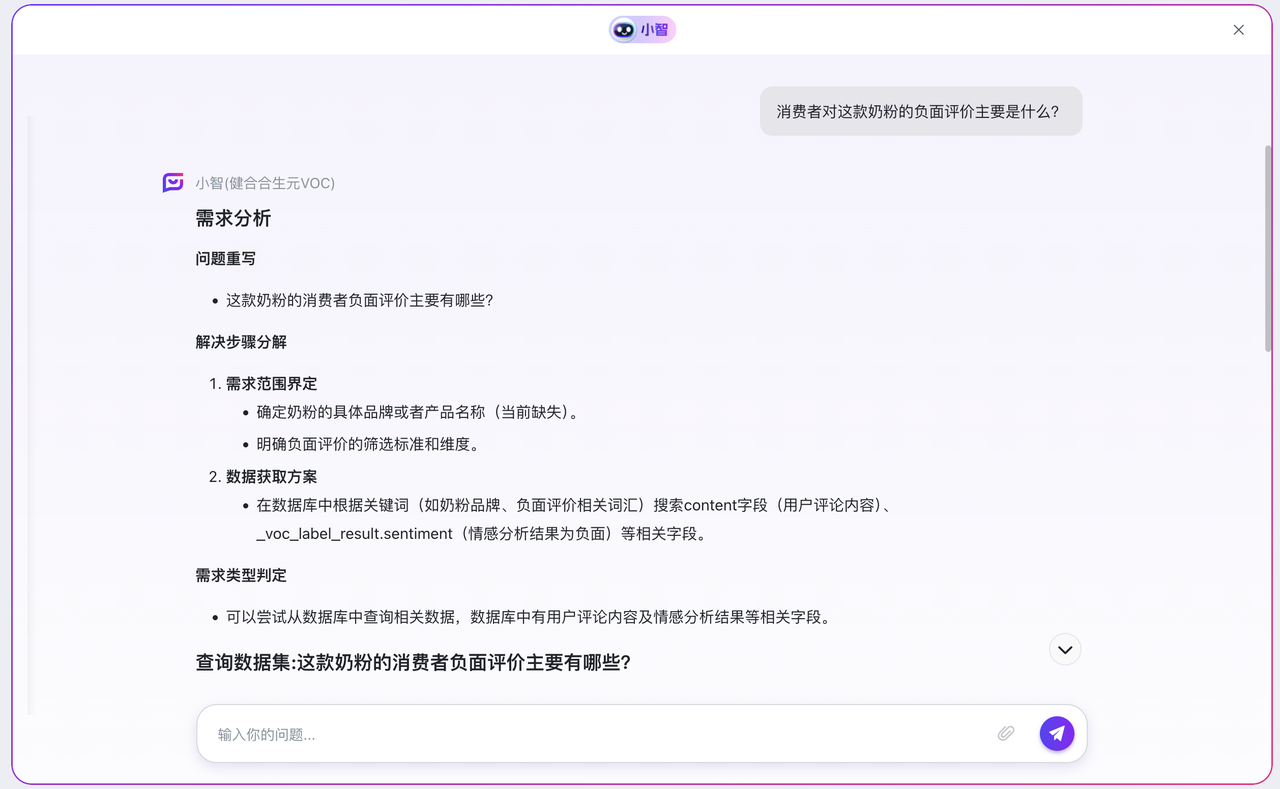Select the 需求范围界定 list item
Viewport: 1280px width, 789px height.
271,384
